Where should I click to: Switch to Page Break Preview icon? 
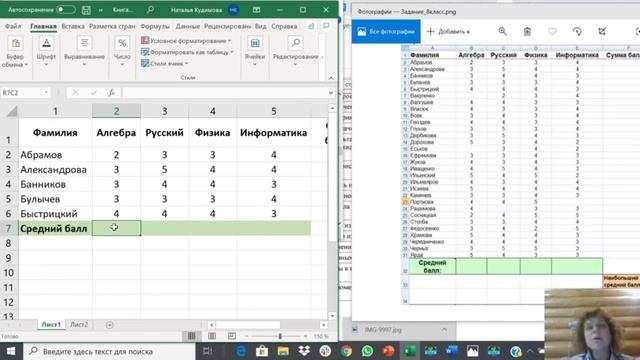coord(231,336)
